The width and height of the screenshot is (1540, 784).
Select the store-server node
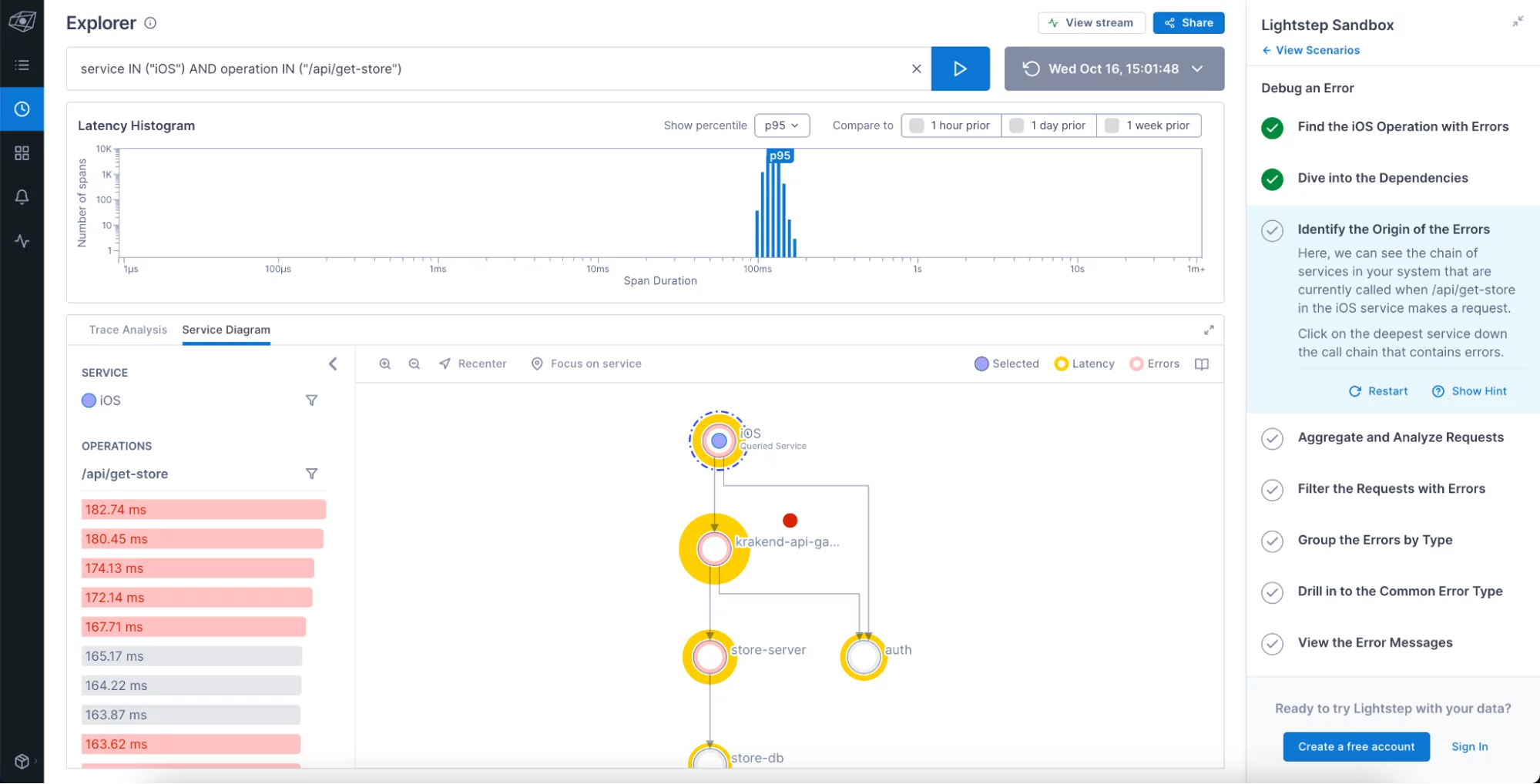[x=710, y=657]
